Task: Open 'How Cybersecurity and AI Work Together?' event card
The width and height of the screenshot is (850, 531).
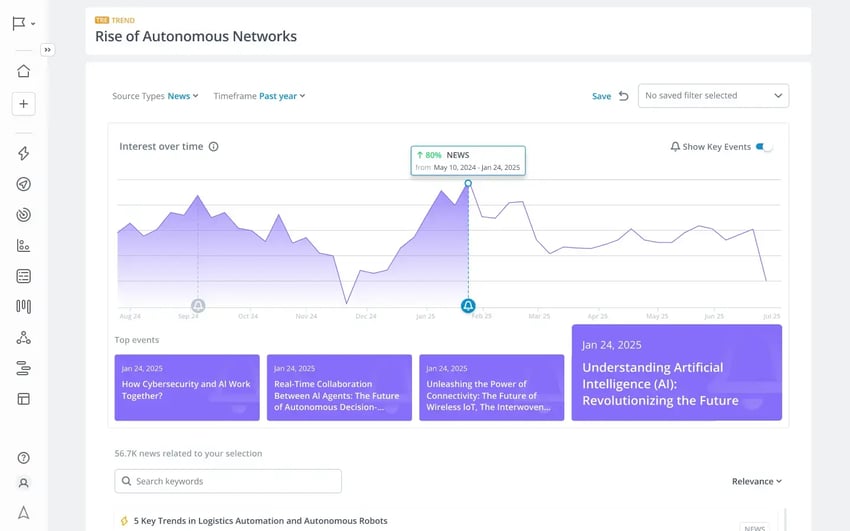Action: (187, 387)
